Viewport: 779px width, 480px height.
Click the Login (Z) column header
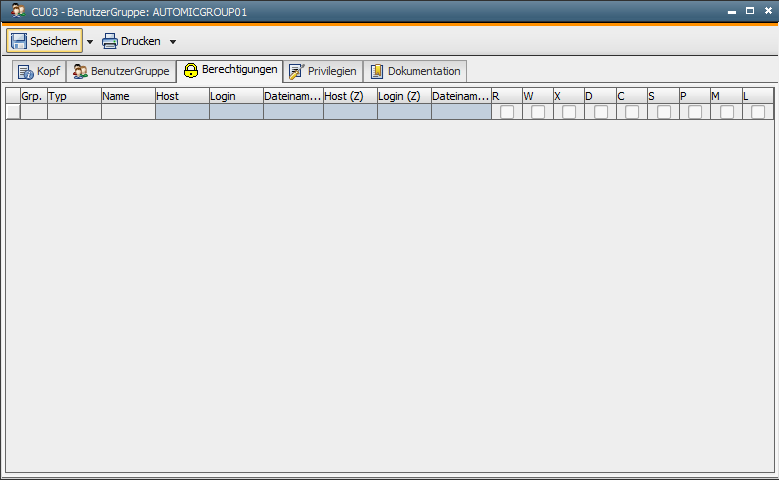[404, 96]
